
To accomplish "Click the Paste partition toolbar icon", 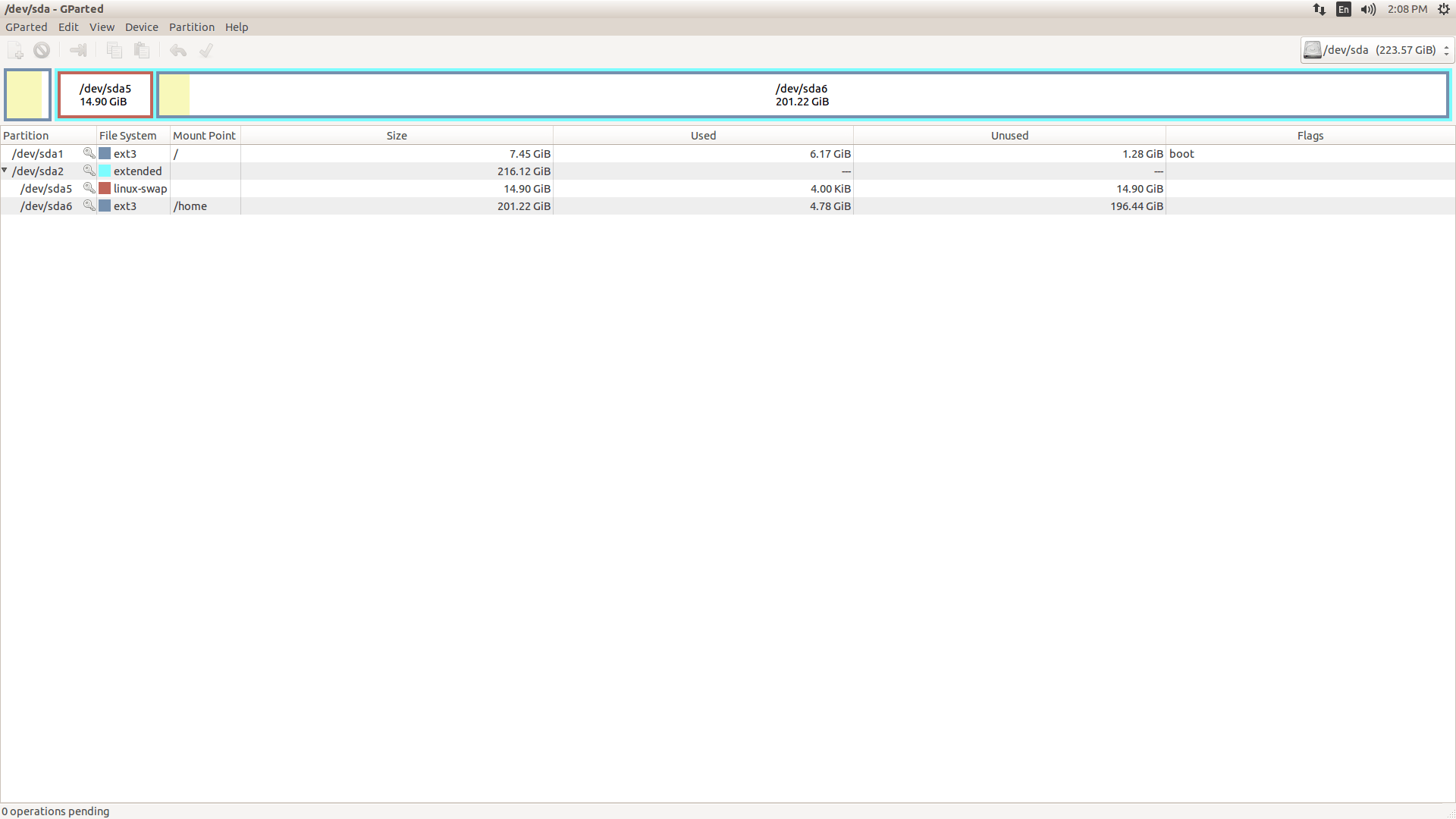I will tap(142, 51).
